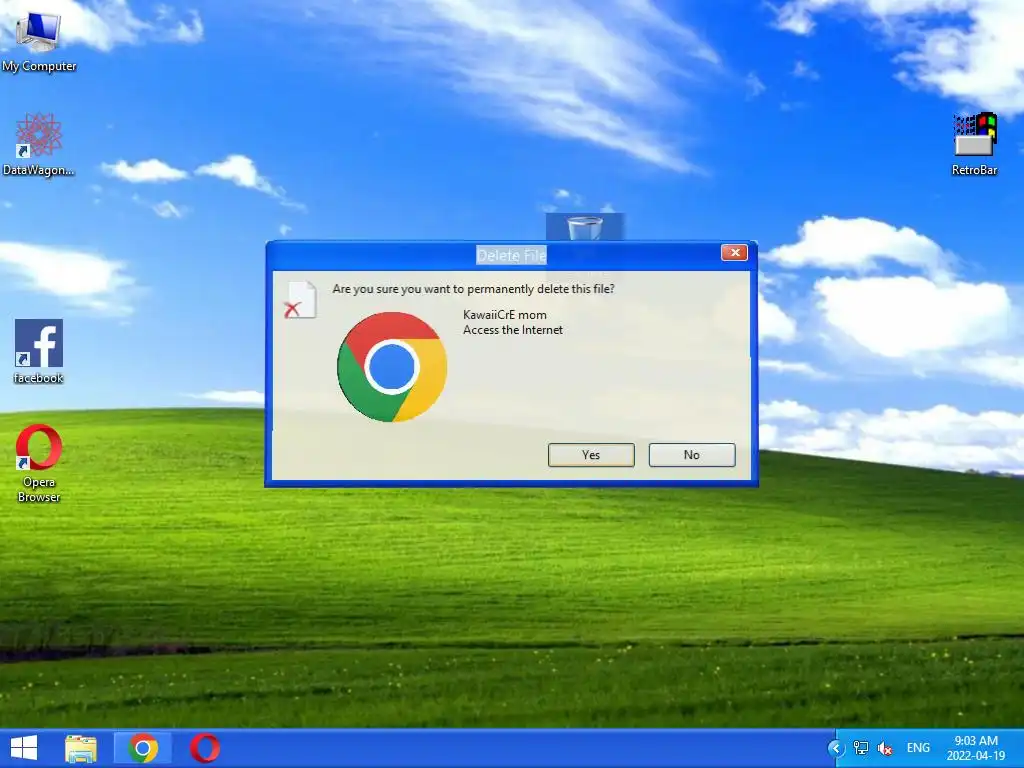Switch to Chrome on the taskbar
This screenshot has width=1024, height=768.
coord(143,748)
